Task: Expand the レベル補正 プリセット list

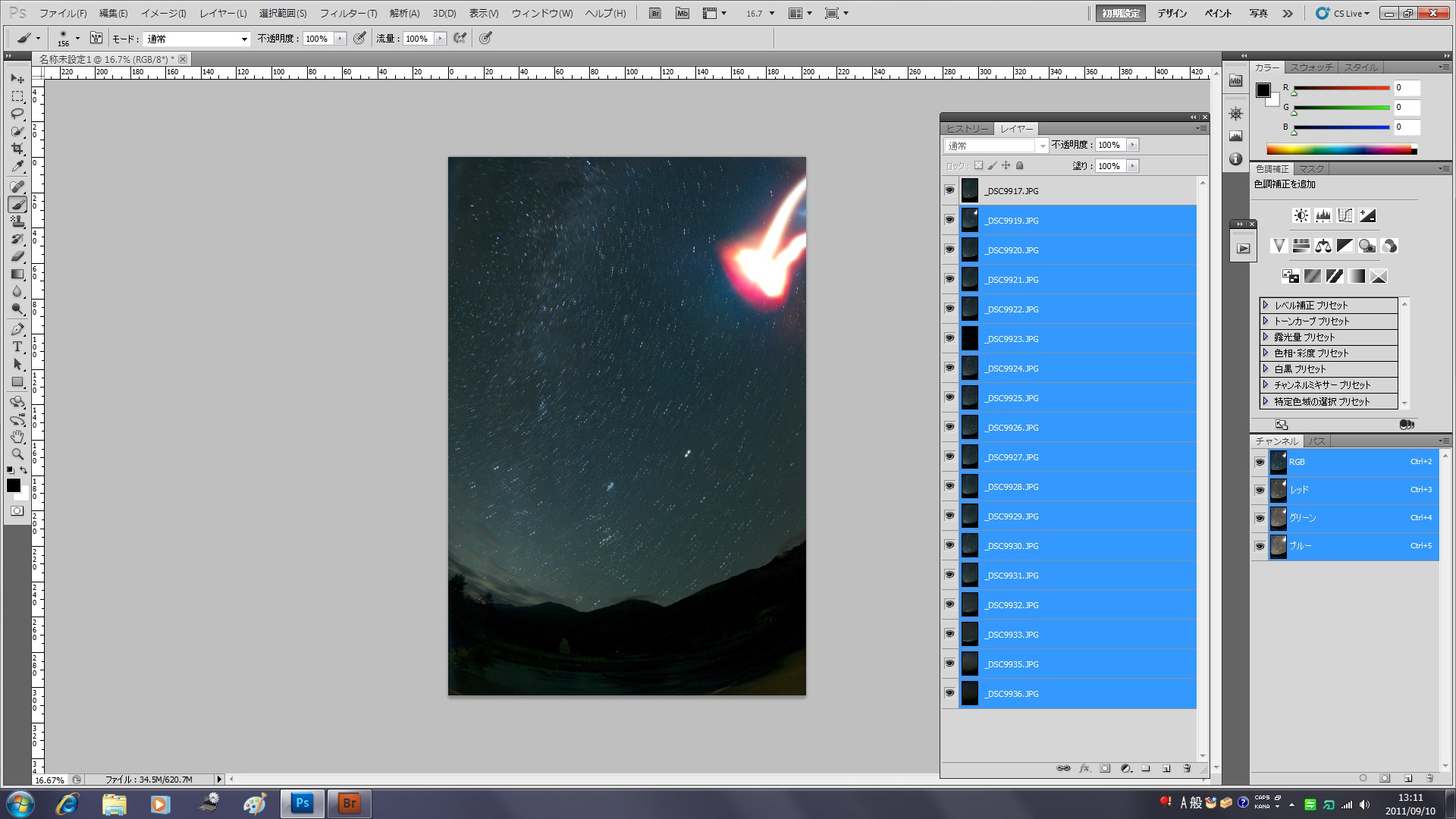Action: coord(1266,305)
